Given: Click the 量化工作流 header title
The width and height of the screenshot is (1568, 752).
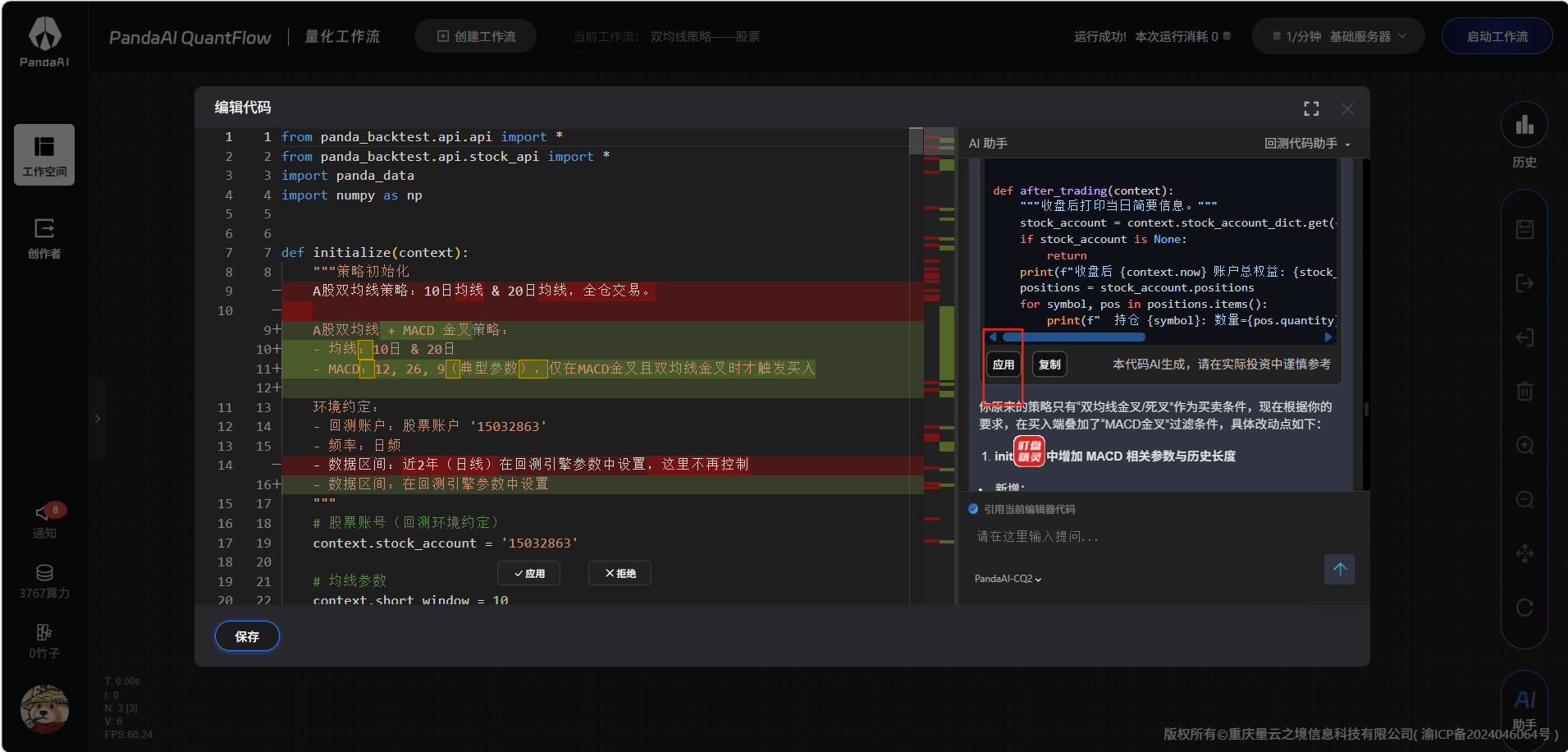Looking at the screenshot, I should [x=342, y=37].
